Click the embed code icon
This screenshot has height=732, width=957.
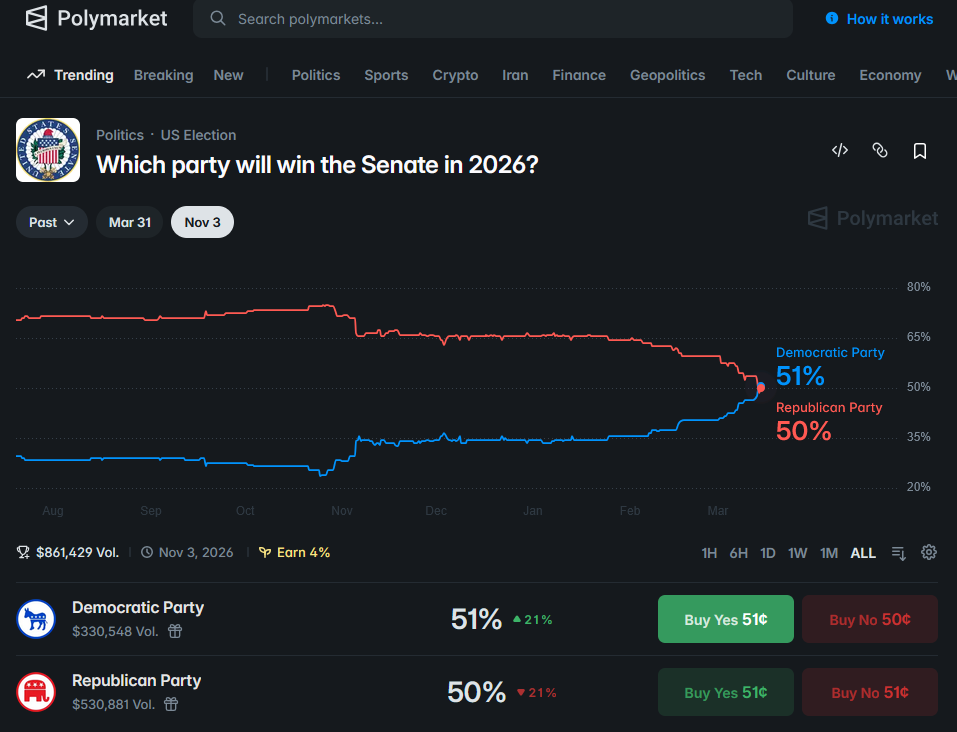tap(840, 151)
